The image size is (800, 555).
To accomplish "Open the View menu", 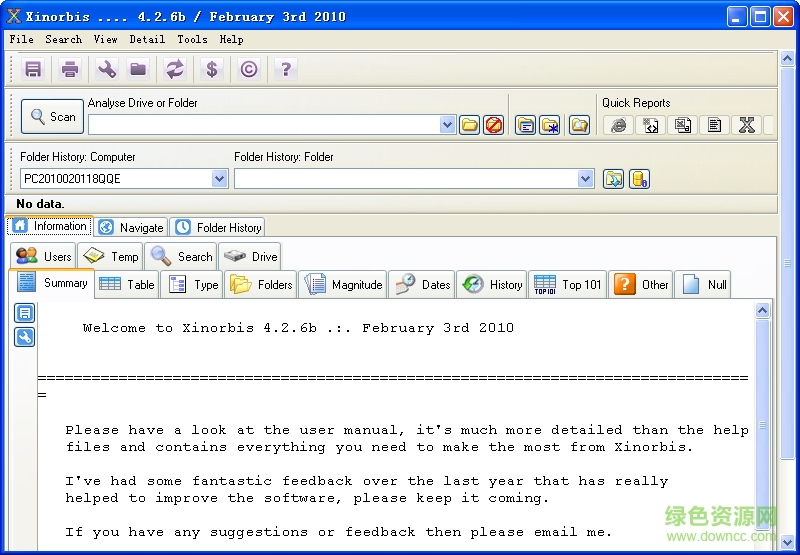I will pyautogui.click(x=106, y=39).
